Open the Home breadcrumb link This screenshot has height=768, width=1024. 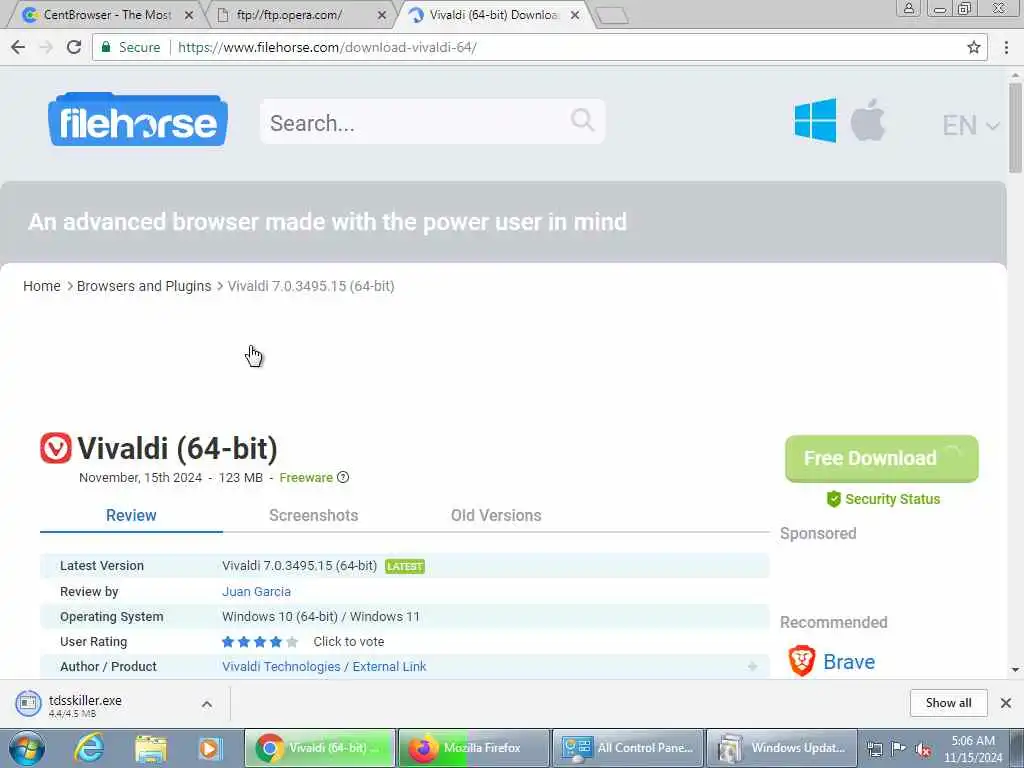(42, 286)
